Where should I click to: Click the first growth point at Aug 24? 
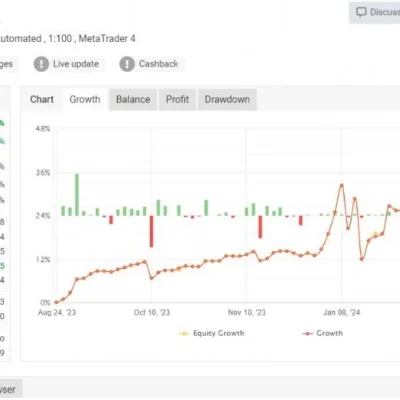56,302
